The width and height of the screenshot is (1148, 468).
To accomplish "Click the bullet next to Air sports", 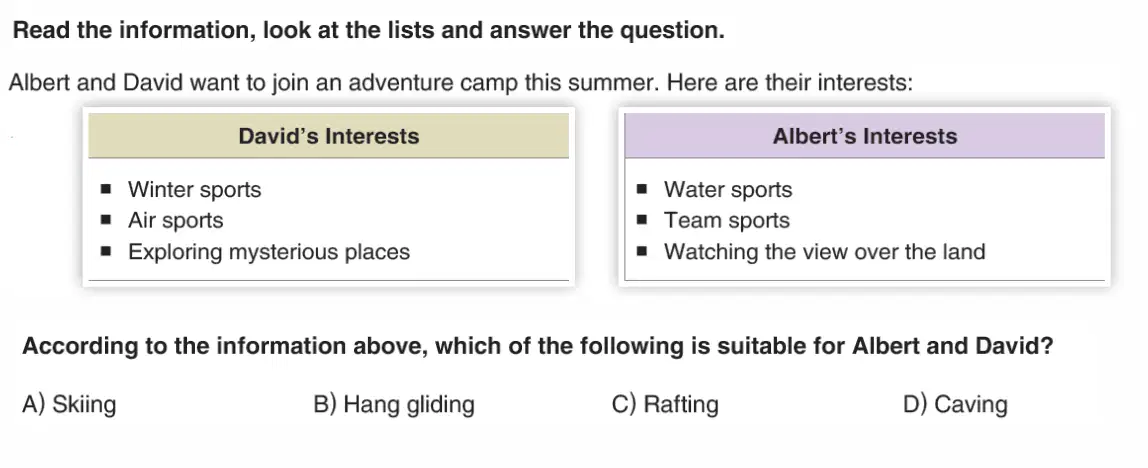I will [106, 220].
